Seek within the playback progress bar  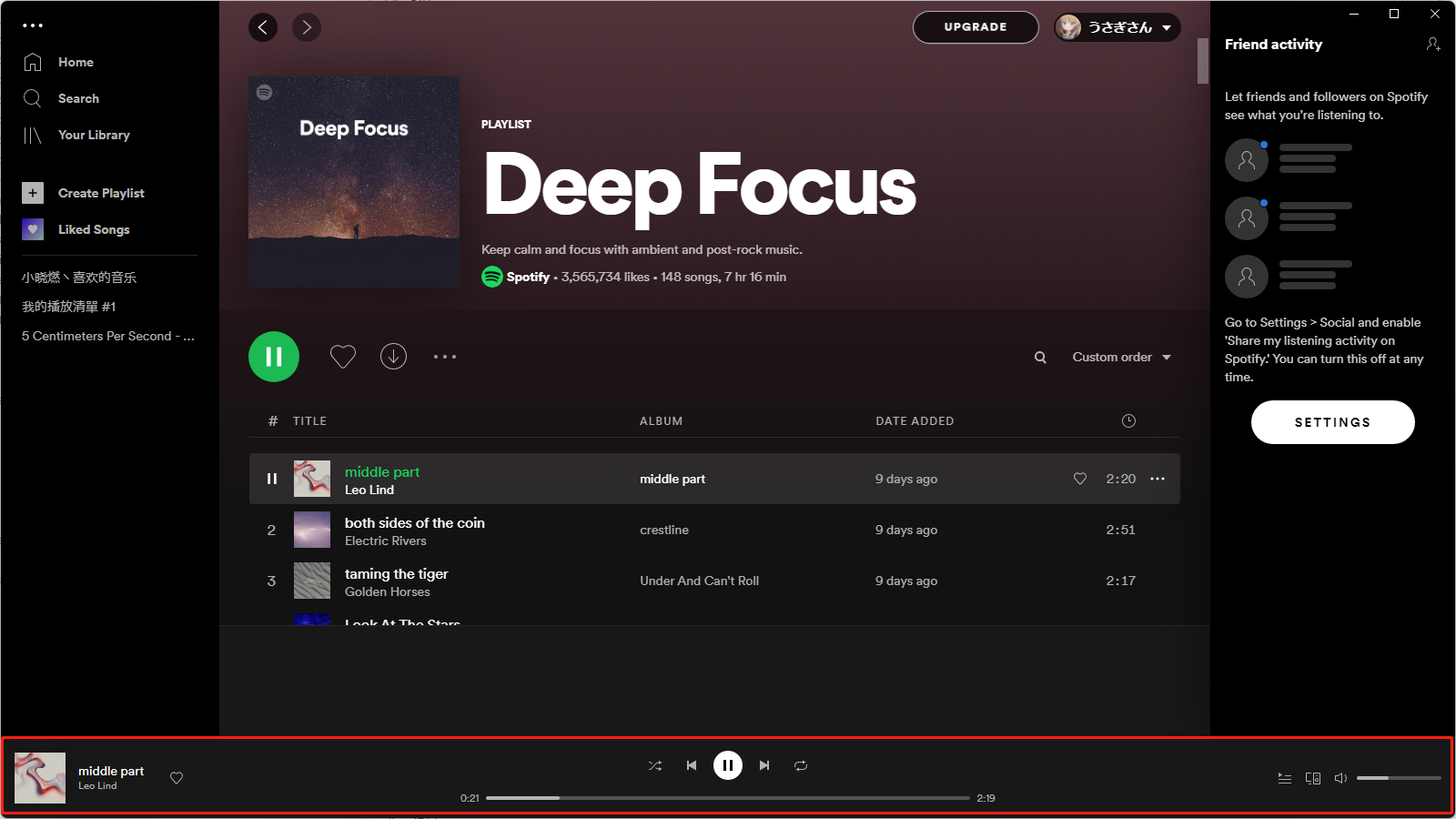[x=728, y=798]
